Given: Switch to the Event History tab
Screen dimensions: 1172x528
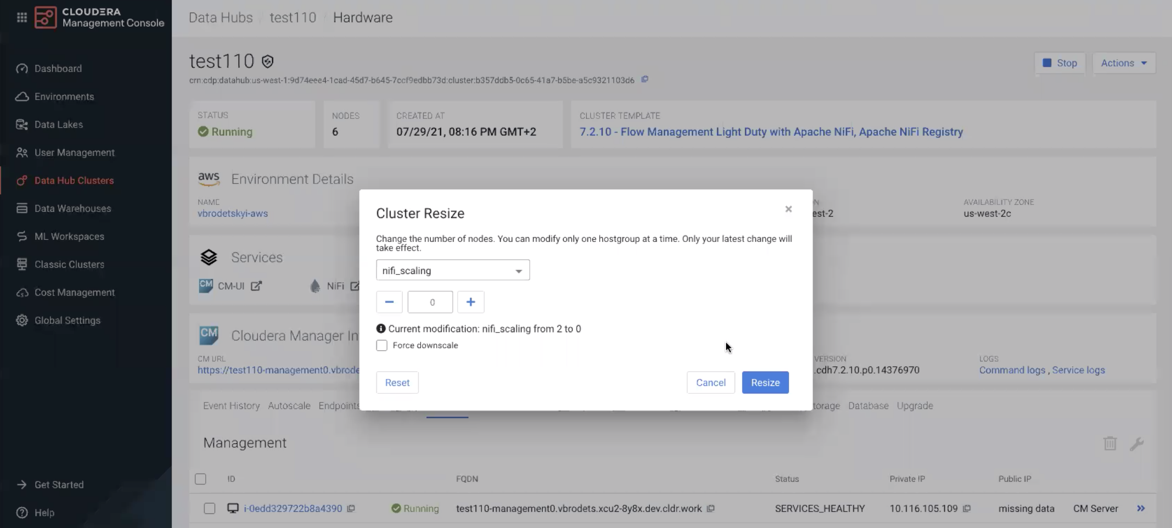Looking at the screenshot, I should point(231,406).
